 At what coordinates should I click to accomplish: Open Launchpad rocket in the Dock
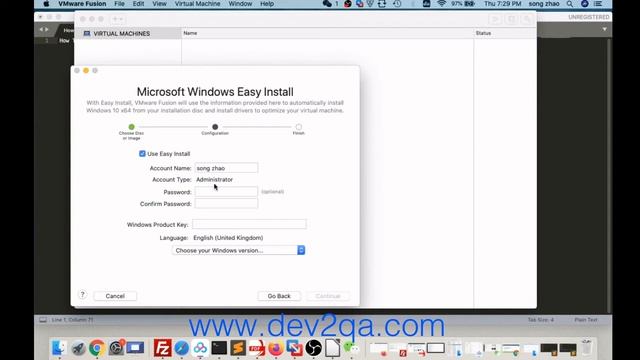78,348
